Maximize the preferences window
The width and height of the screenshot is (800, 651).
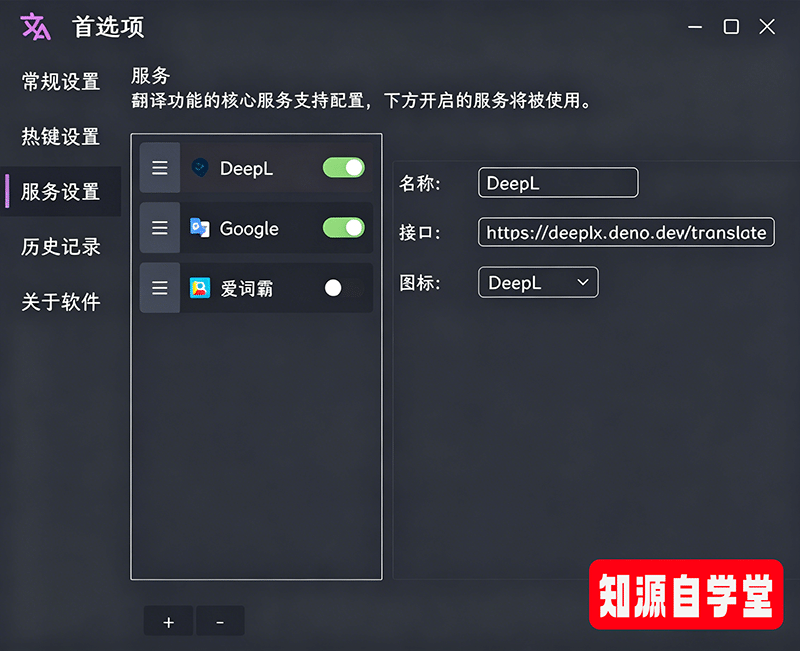click(x=731, y=27)
